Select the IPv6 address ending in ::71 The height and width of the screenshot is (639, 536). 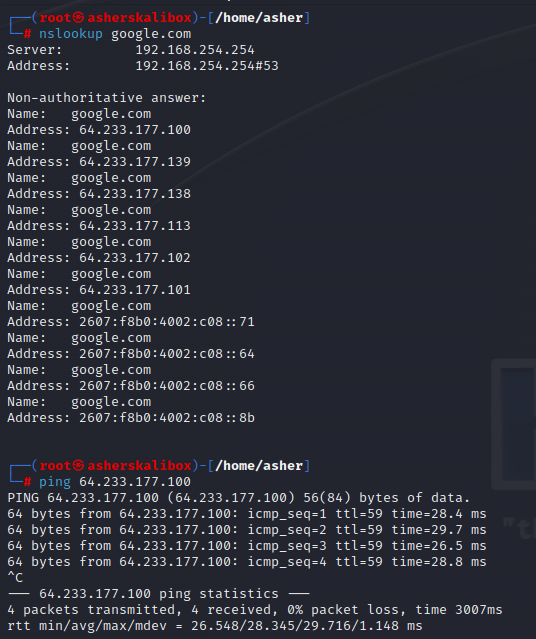167,322
